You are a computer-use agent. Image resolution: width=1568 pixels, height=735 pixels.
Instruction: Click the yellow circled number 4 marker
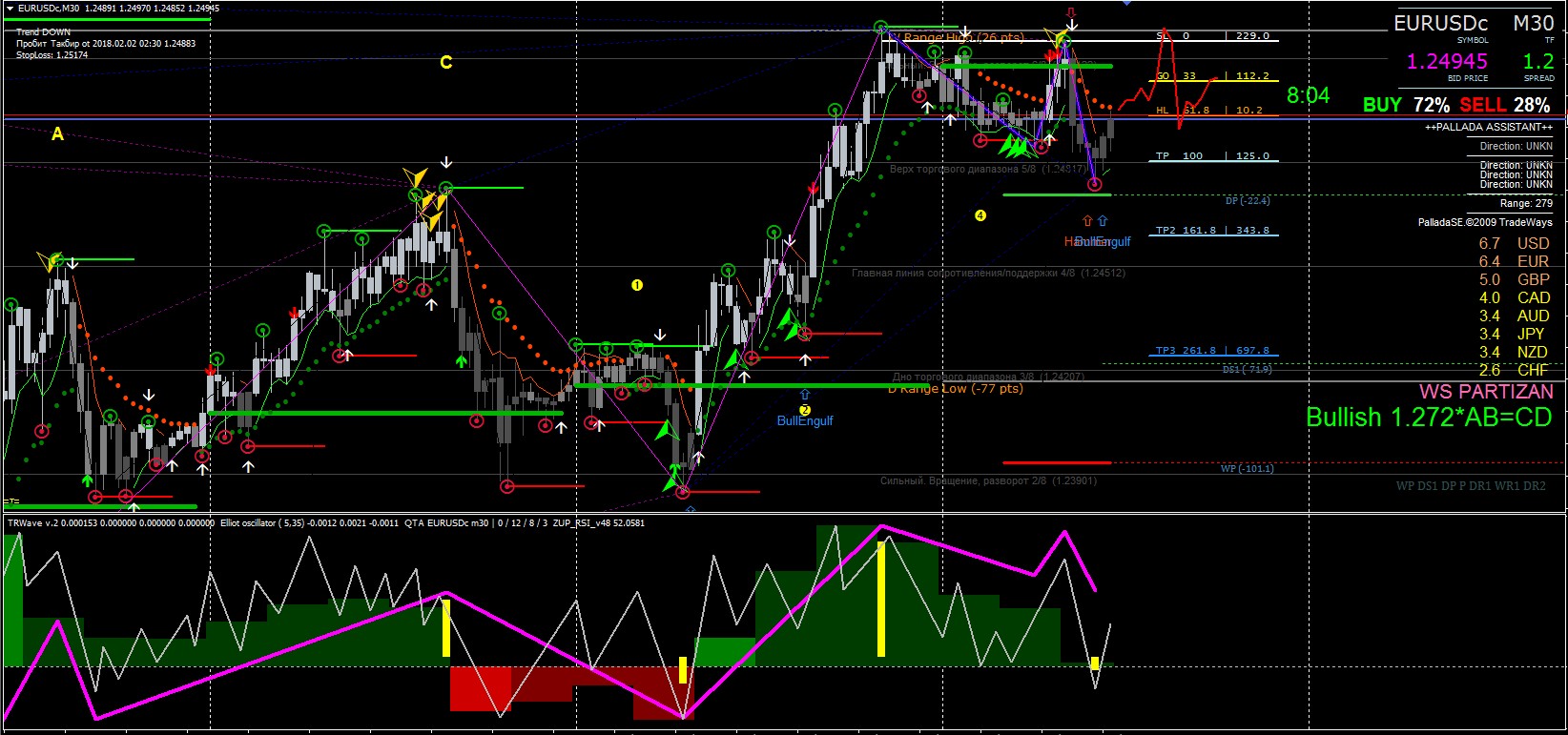tap(980, 215)
